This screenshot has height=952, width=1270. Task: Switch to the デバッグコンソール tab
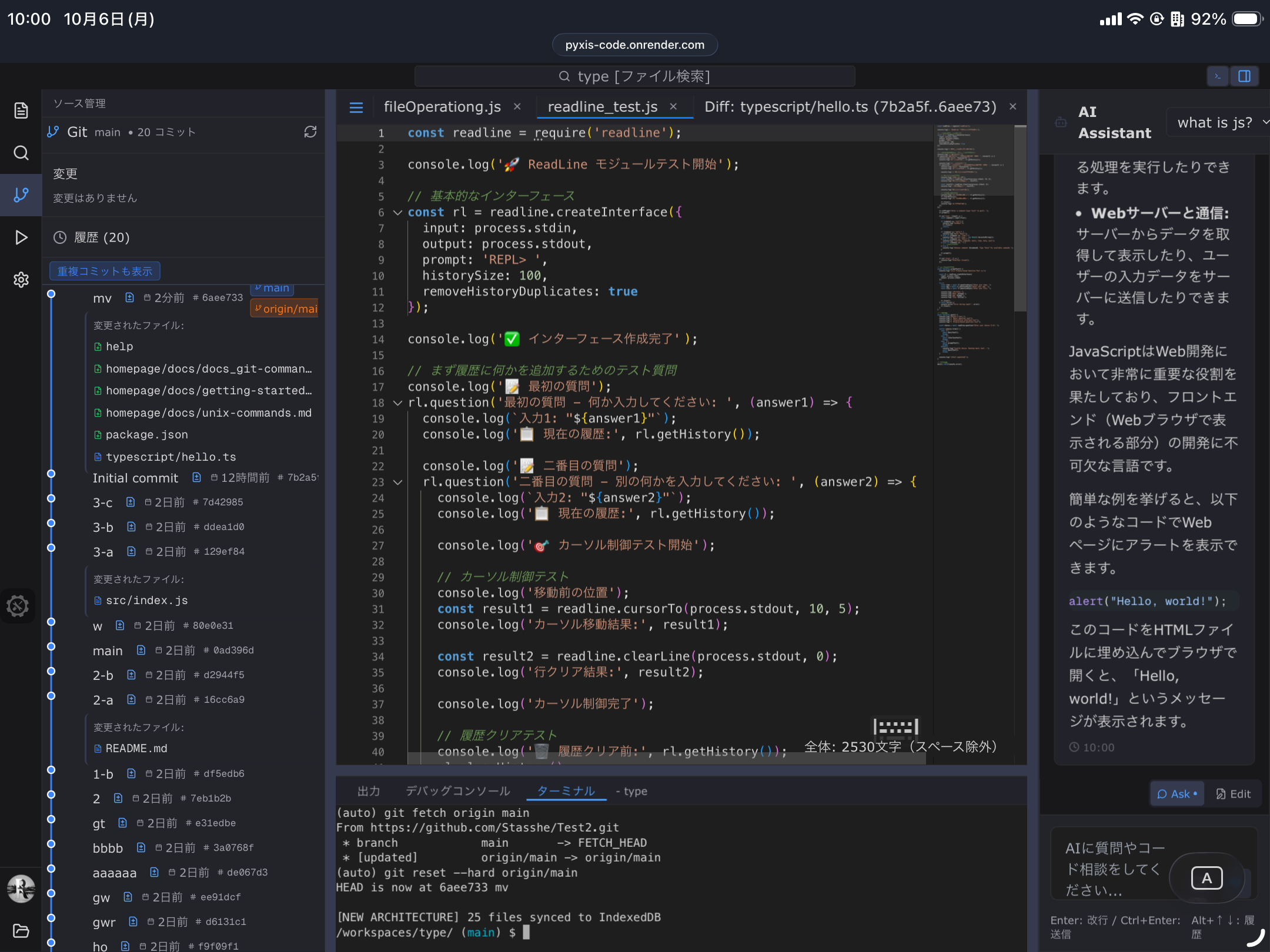point(458,791)
